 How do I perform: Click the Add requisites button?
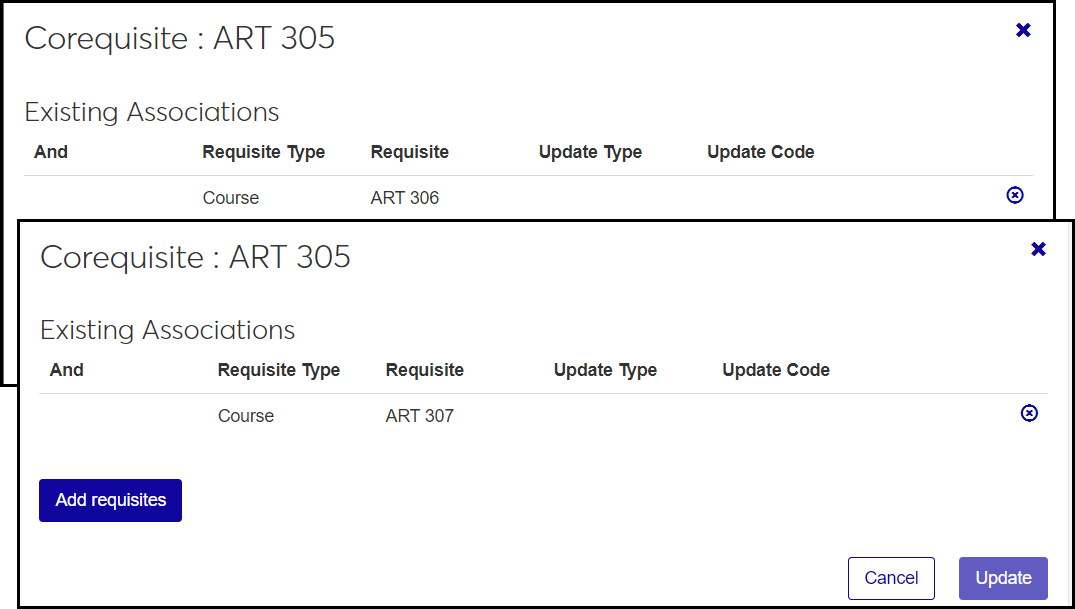(x=110, y=500)
